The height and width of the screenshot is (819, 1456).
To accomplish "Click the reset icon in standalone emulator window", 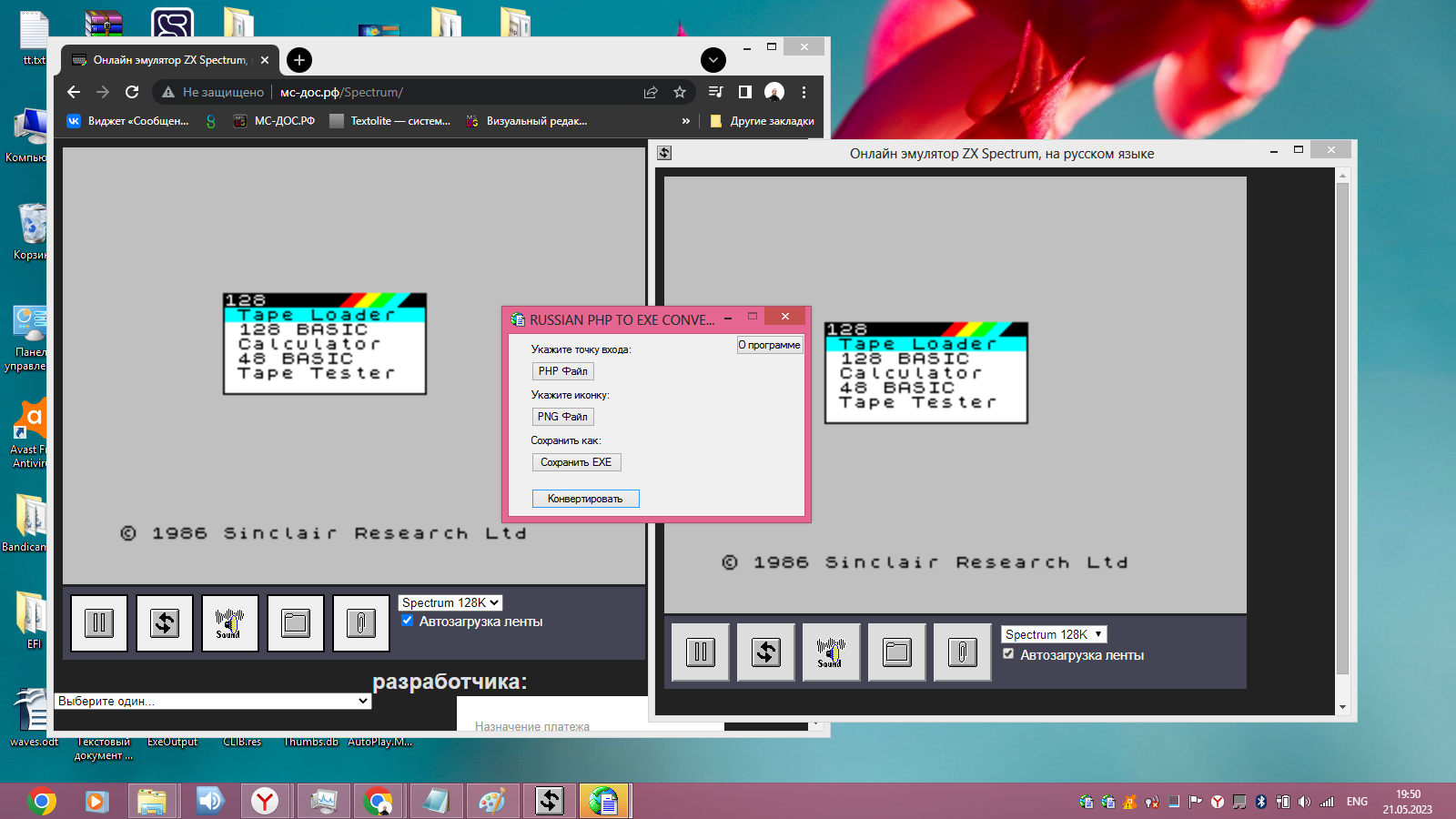I will pos(766,652).
